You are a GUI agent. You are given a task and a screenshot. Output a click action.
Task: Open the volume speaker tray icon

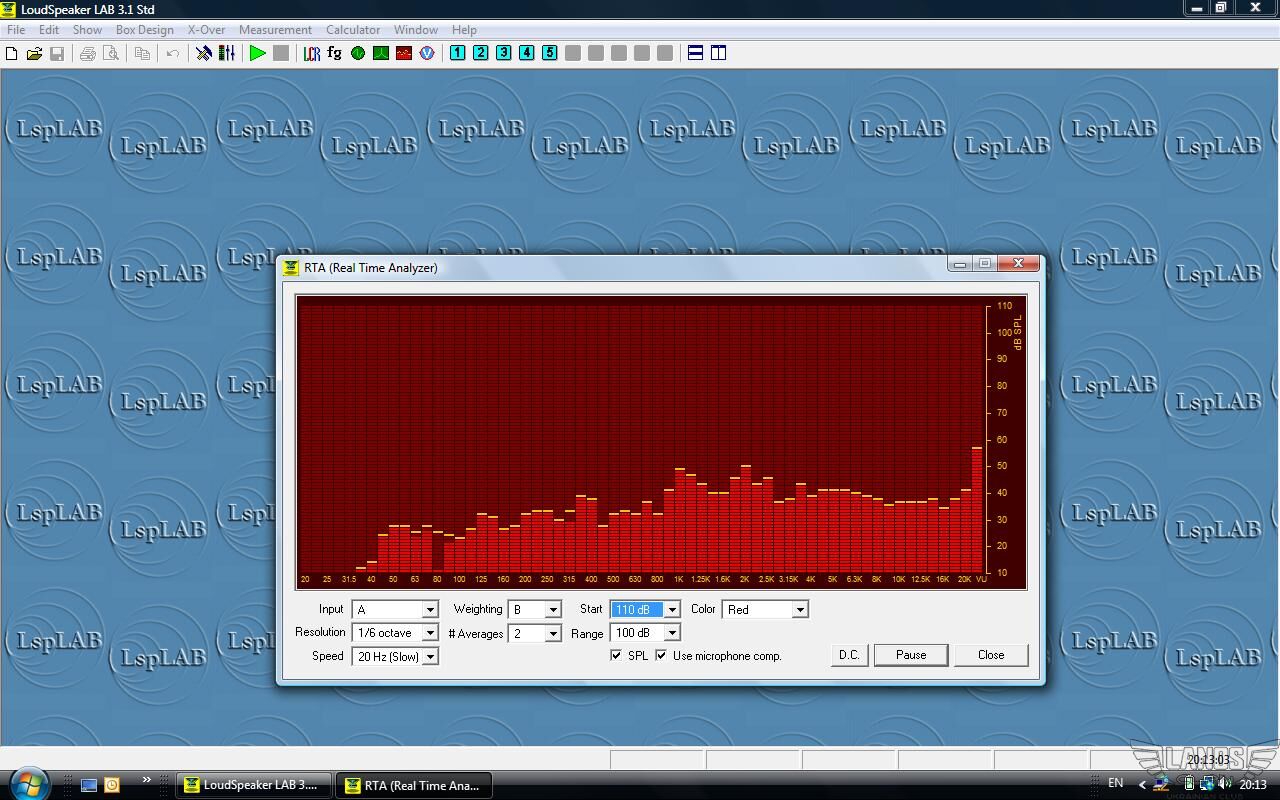click(x=1225, y=784)
